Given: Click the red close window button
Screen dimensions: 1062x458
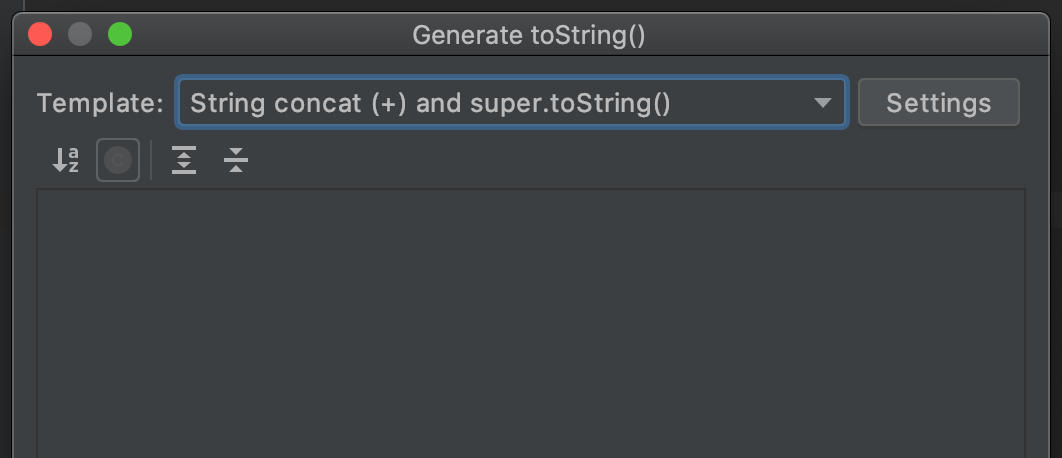Looking at the screenshot, I should [40, 35].
